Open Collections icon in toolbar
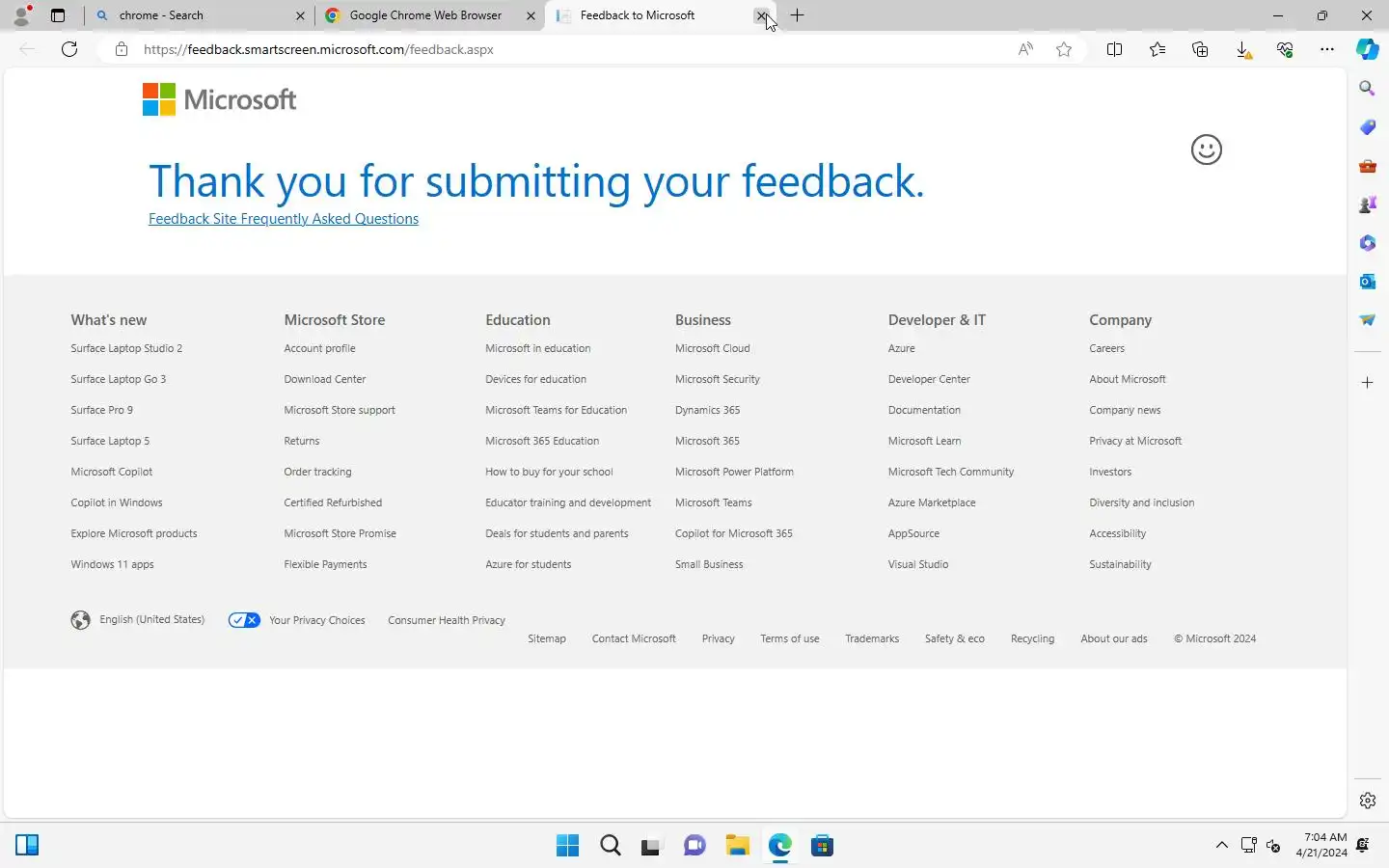The width and height of the screenshot is (1389, 868). 1200,49
